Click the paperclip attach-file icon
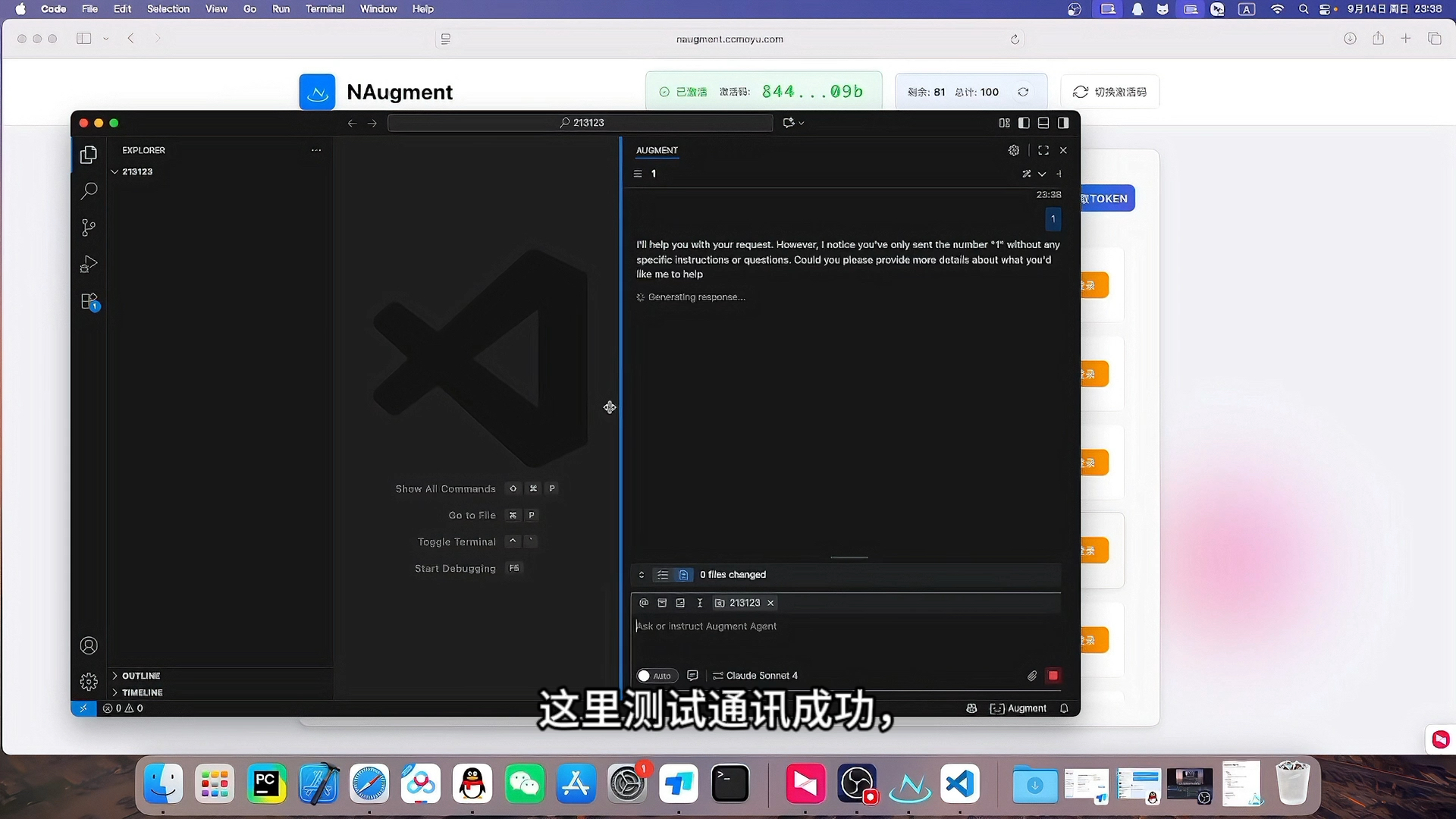 click(1032, 676)
